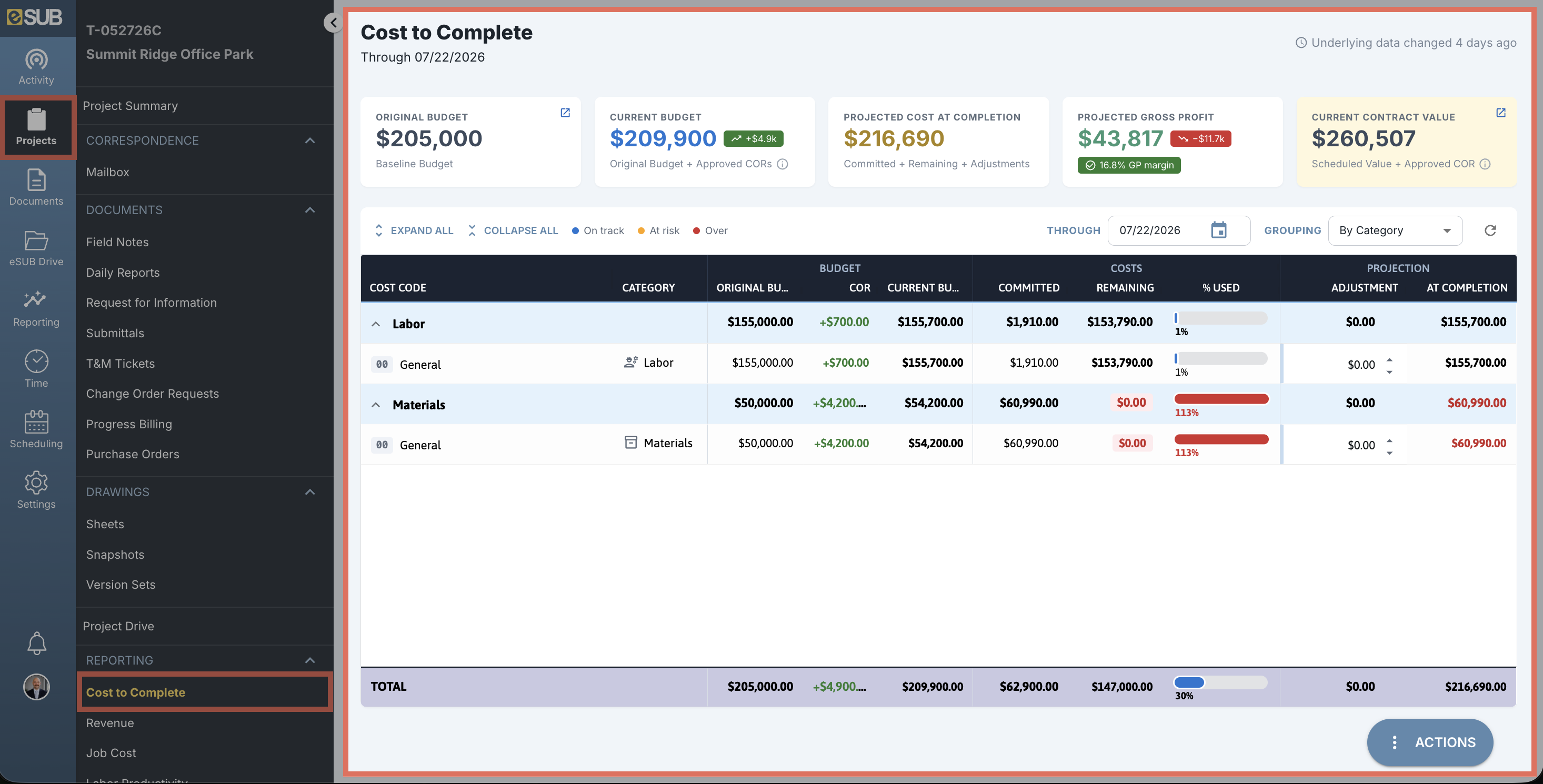Open the Scheduling calendar icon
This screenshot has height=784, width=1543.
[x=36, y=421]
